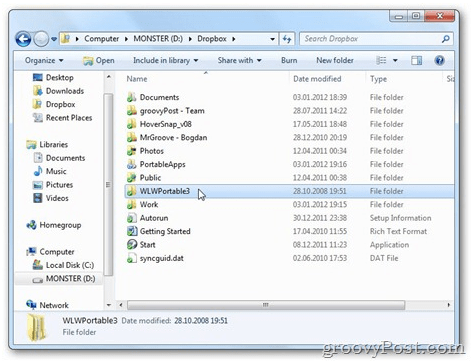Toggle the preview pane icon
Image resolution: width=471 pixels, height=361 pixels.
click(416, 60)
